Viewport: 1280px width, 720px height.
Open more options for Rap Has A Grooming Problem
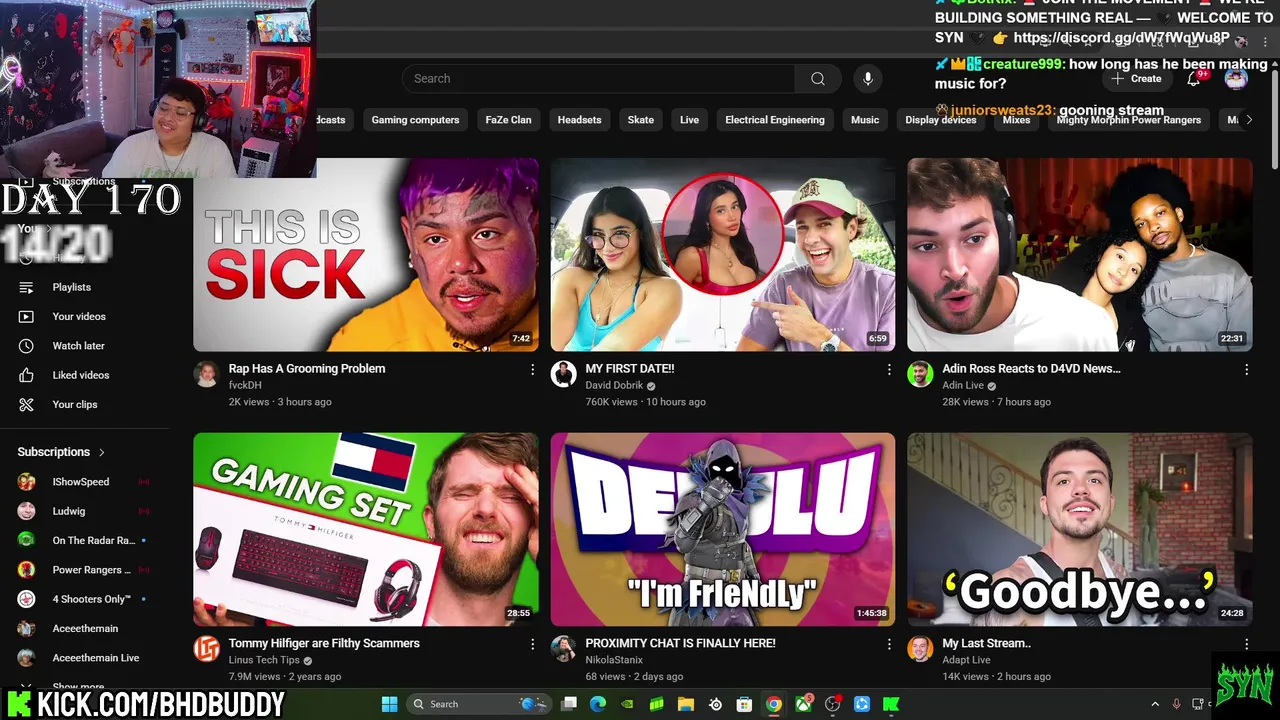[x=532, y=370]
